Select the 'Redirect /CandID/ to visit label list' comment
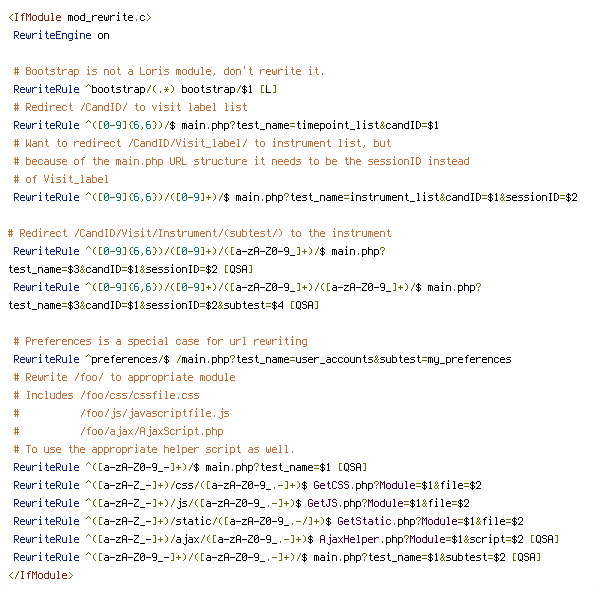 pyautogui.click(x=130, y=108)
